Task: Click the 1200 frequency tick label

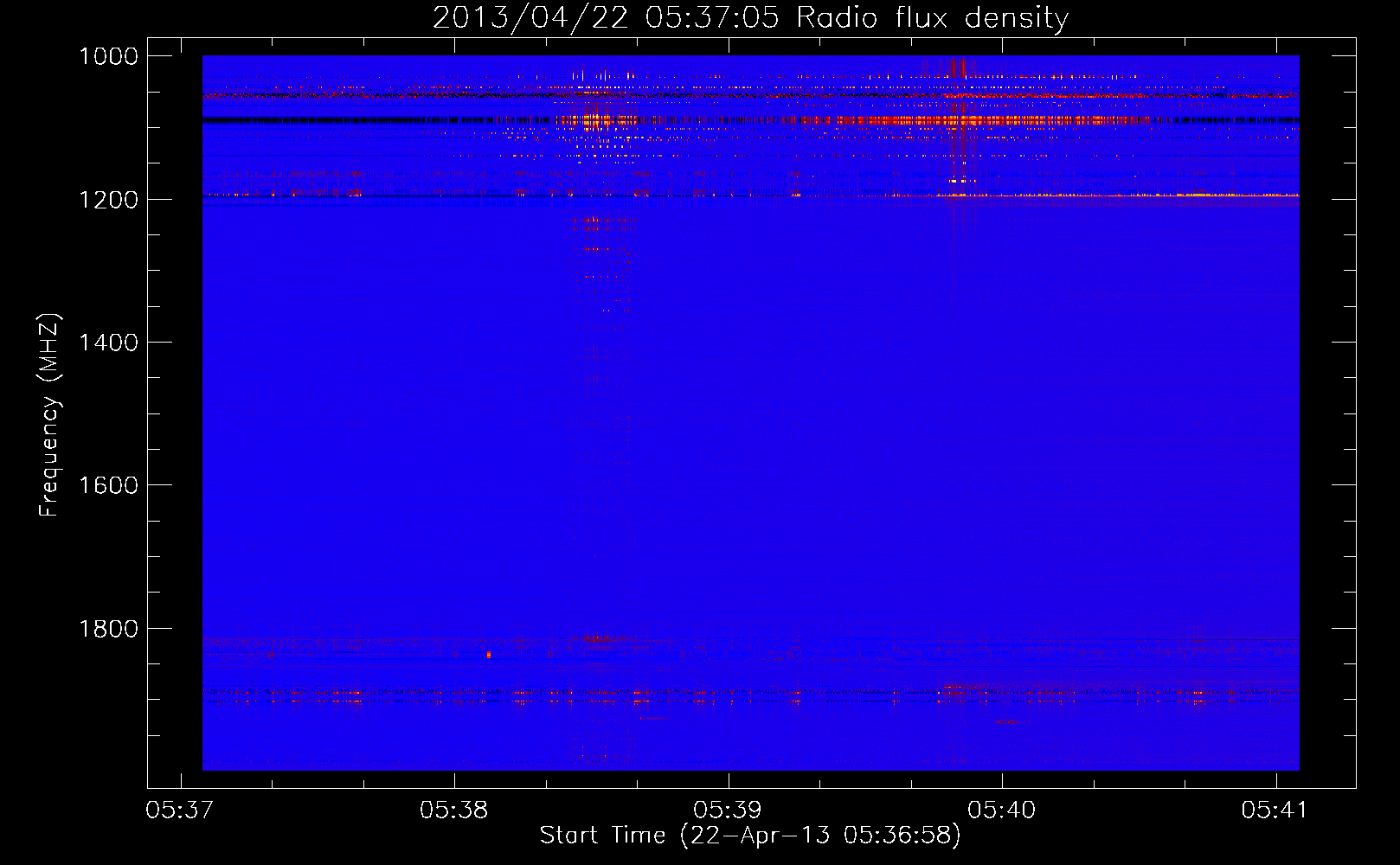Action: (108, 200)
